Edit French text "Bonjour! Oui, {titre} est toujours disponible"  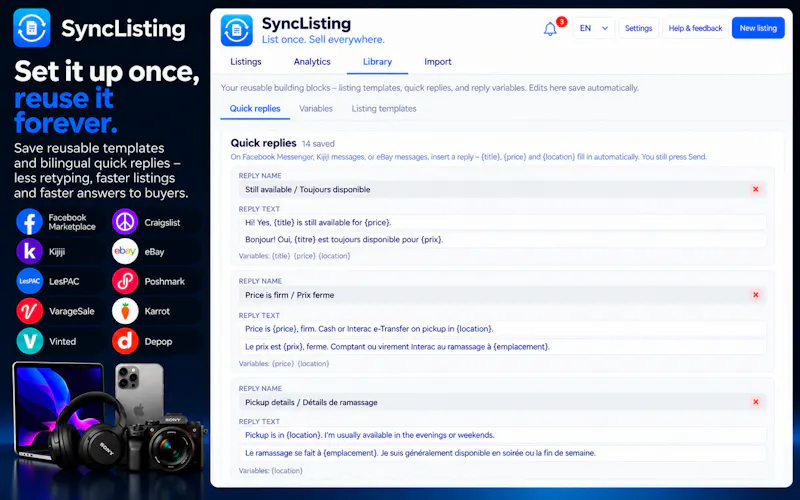coord(503,239)
